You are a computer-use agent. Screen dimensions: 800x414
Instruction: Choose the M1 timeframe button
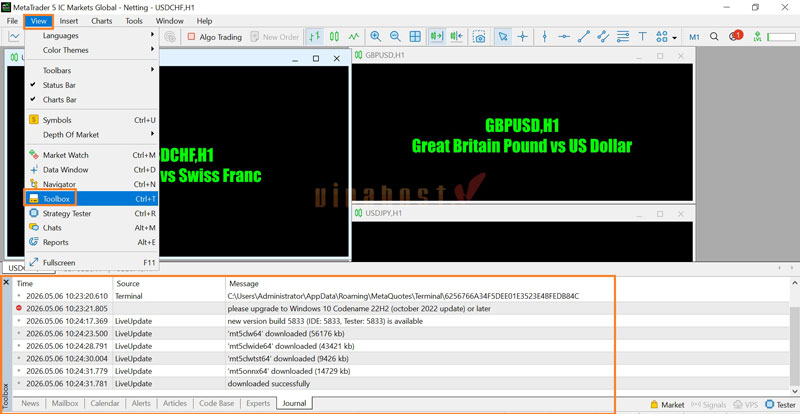point(694,37)
